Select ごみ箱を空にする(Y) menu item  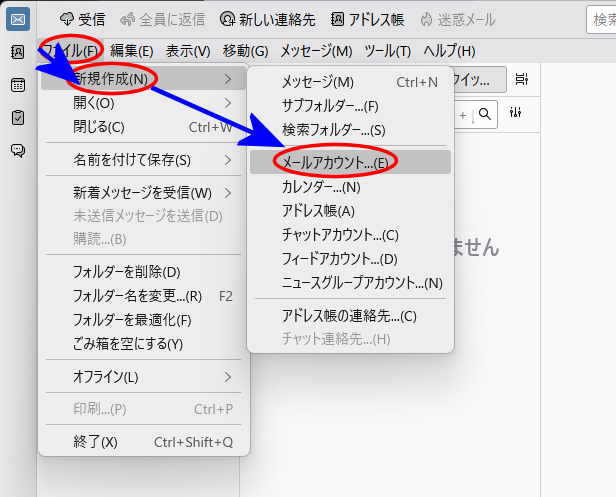click(x=128, y=343)
